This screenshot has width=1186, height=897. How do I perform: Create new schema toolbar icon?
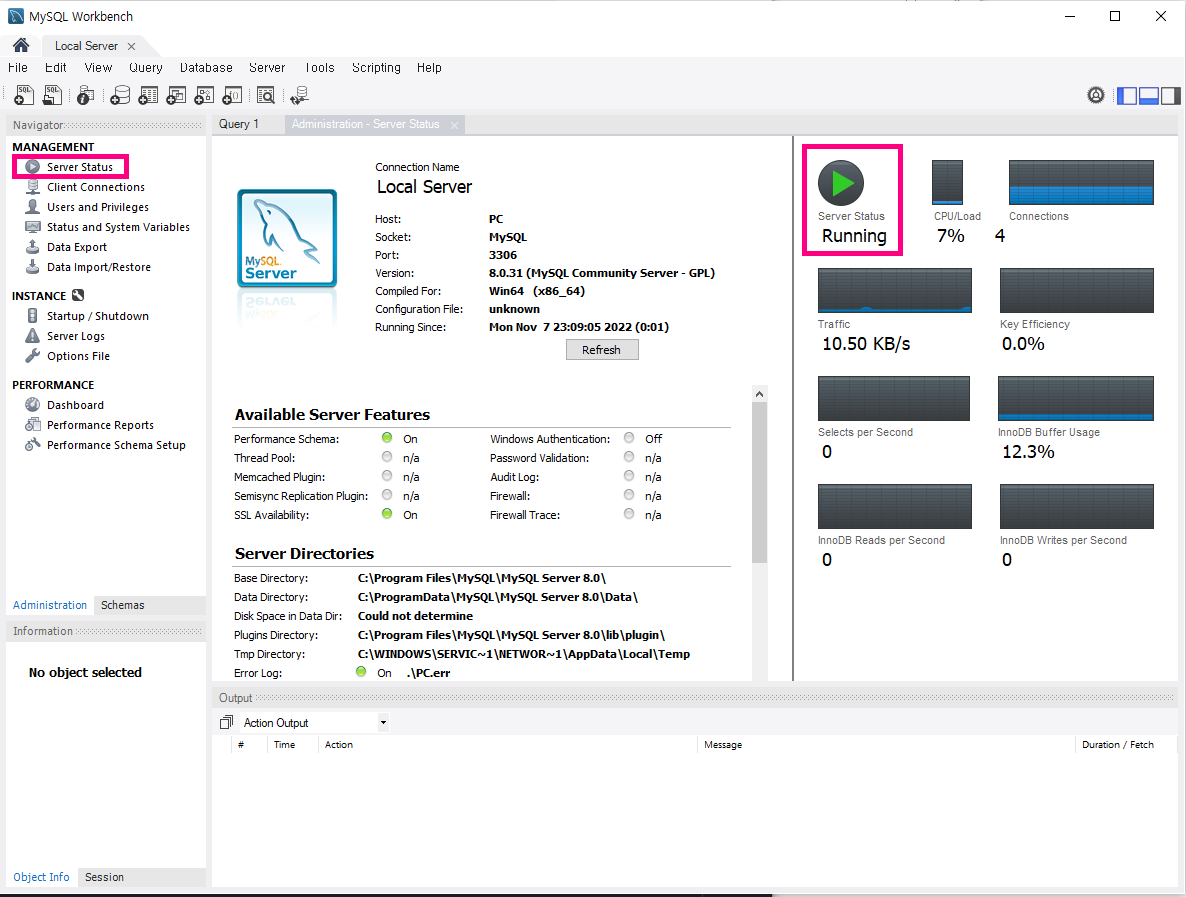click(x=120, y=95)
